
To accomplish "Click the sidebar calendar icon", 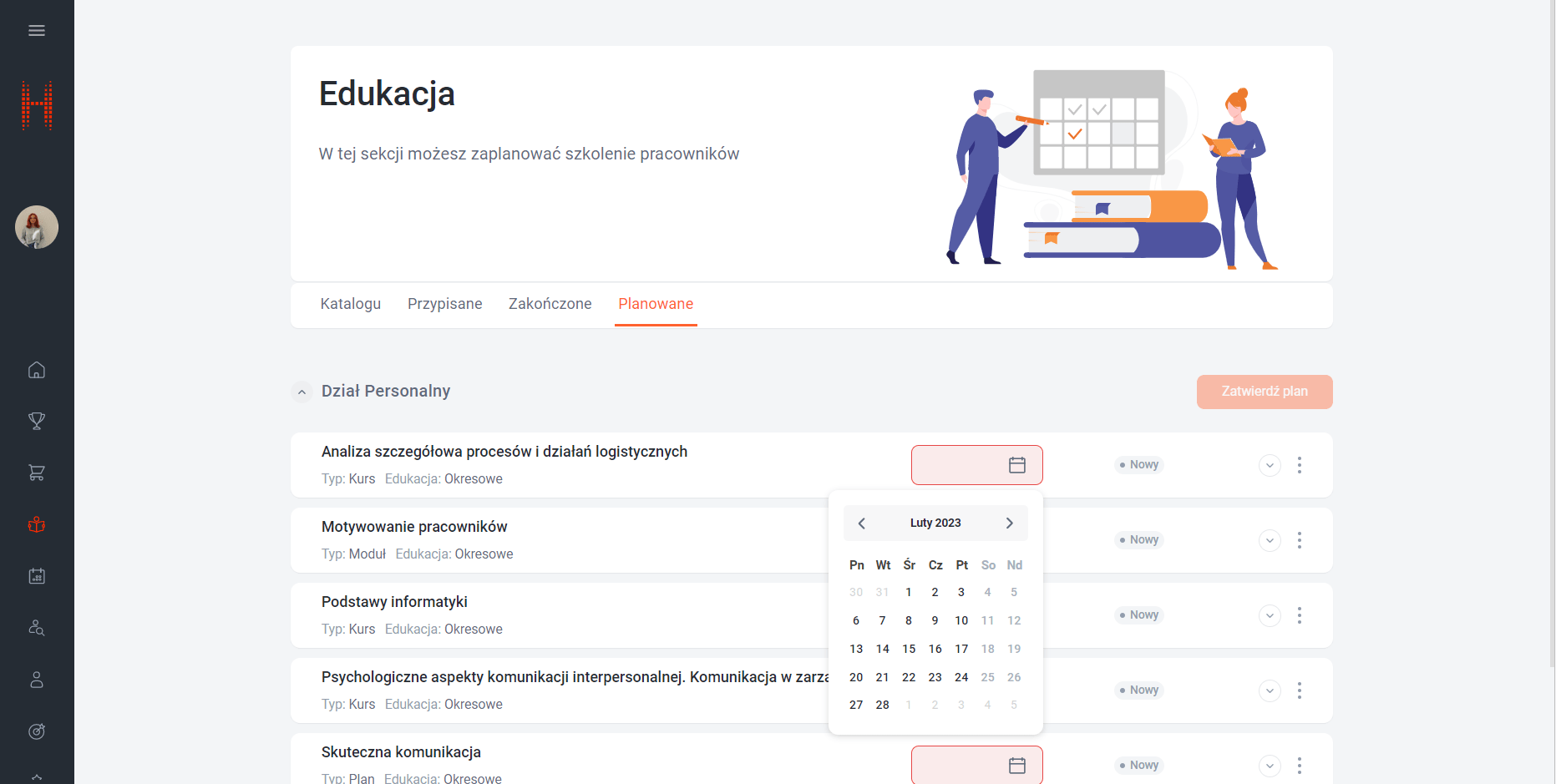I will point(37,576).
